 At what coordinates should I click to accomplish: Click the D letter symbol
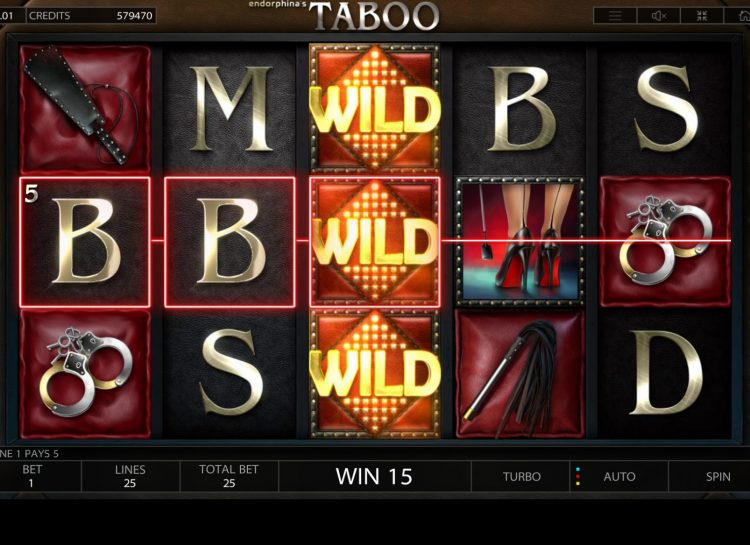(x=665, y=373)
